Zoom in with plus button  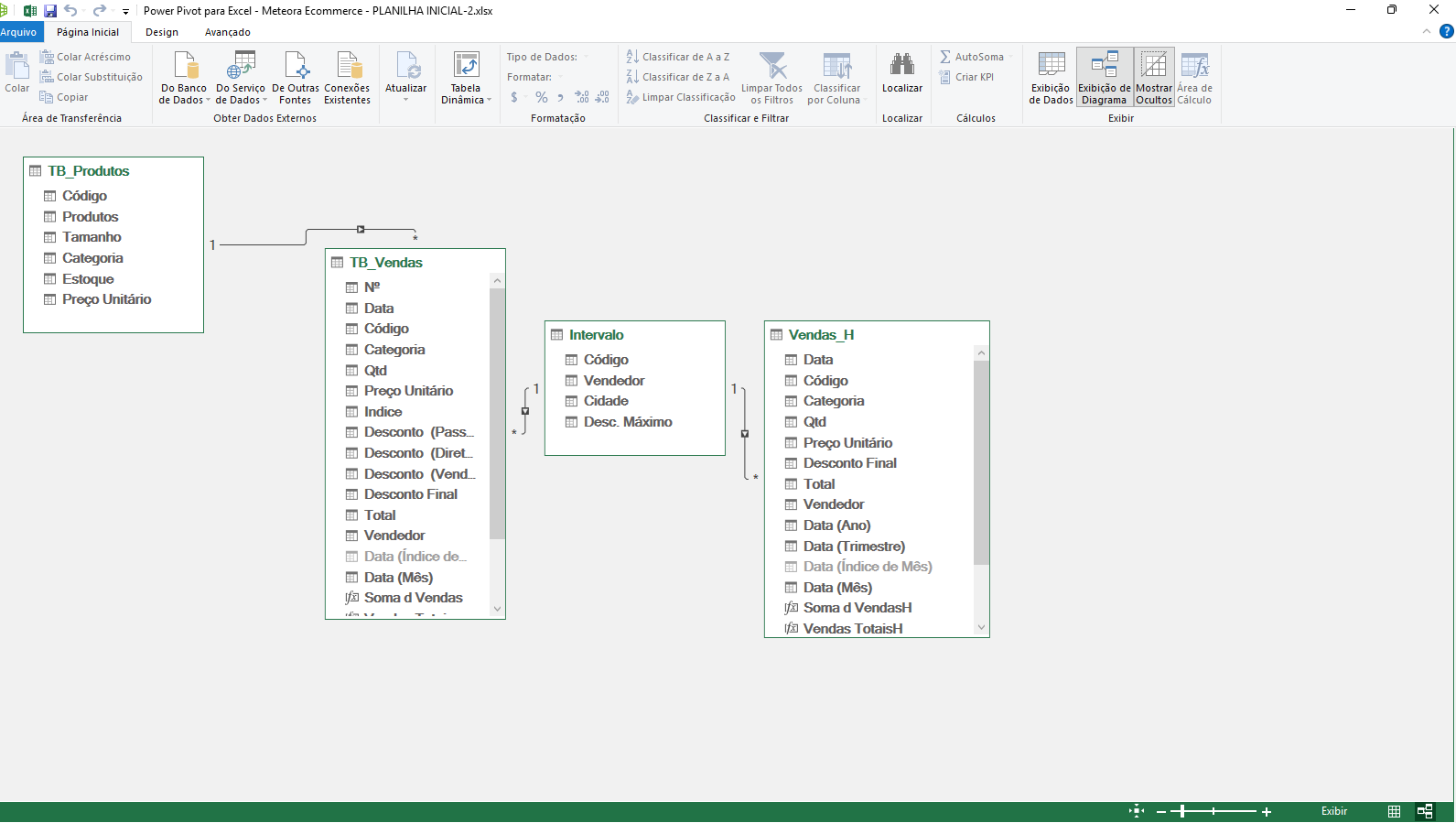(1267, 812)
